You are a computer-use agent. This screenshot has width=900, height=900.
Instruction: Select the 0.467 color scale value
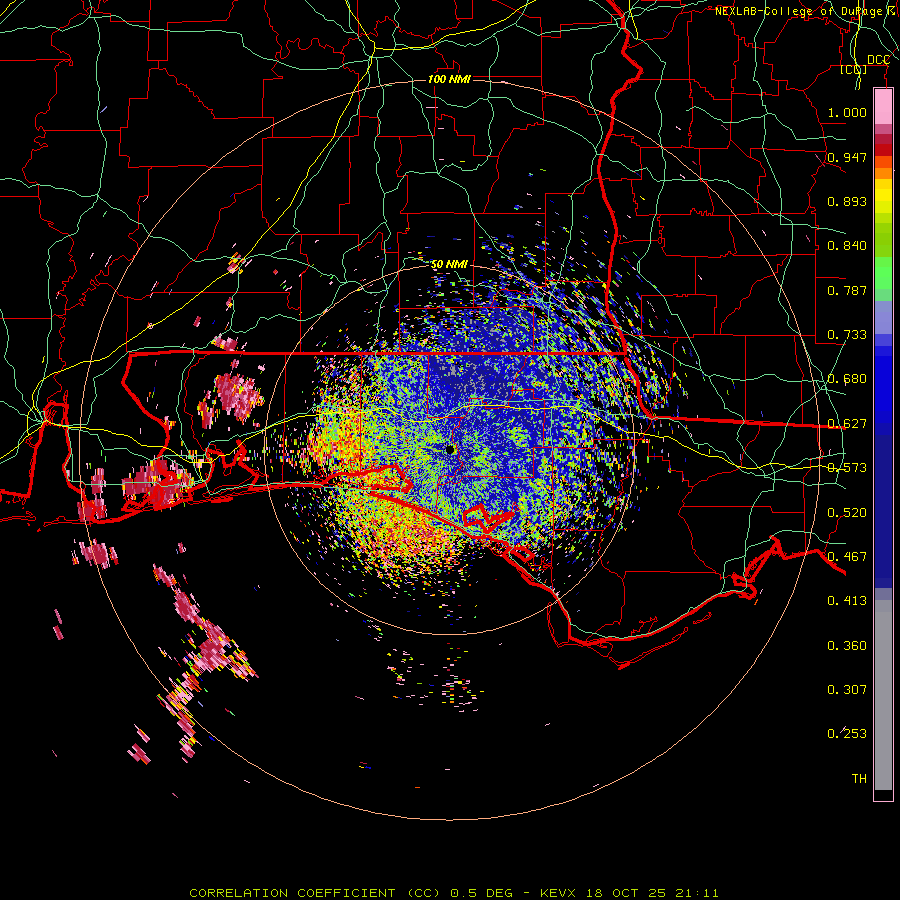point(847,557)
